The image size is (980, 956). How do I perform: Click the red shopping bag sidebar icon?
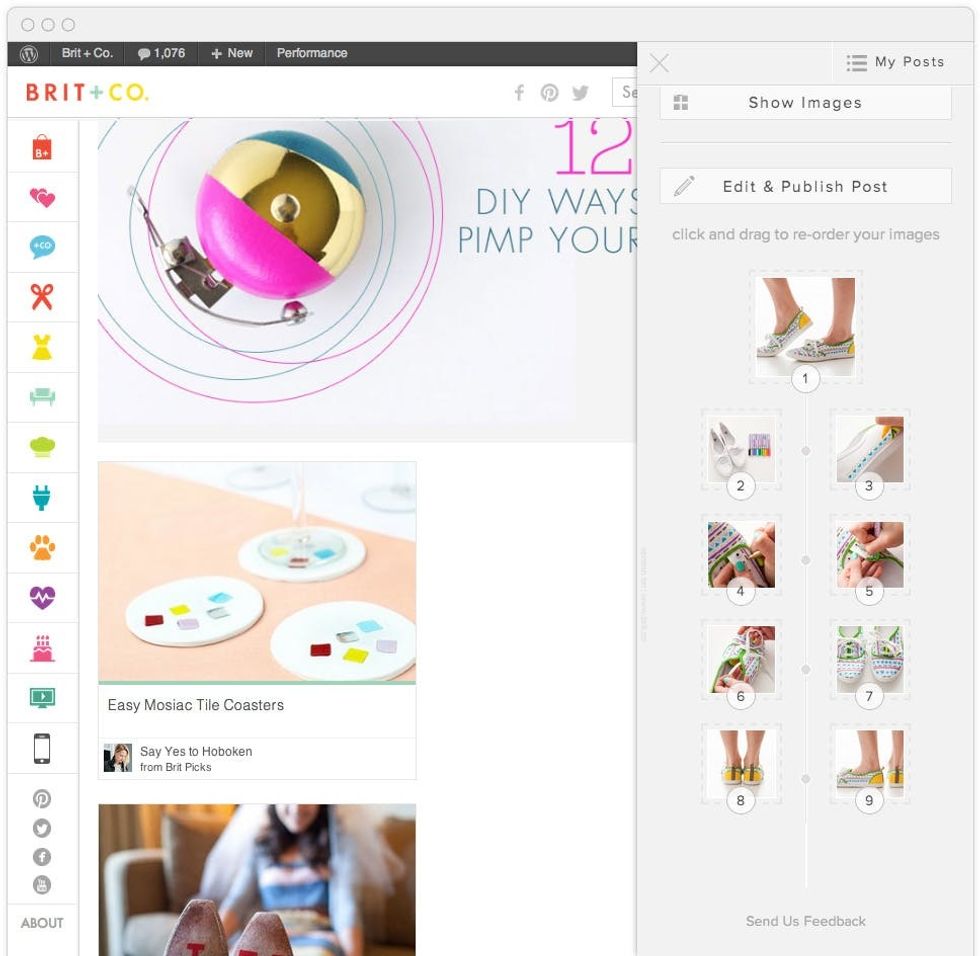point(42,147)
